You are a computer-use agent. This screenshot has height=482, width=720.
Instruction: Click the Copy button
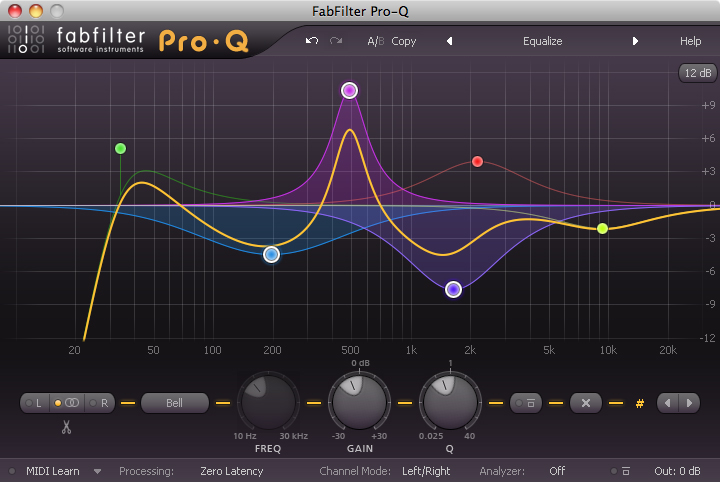click(x=404, y=41)
